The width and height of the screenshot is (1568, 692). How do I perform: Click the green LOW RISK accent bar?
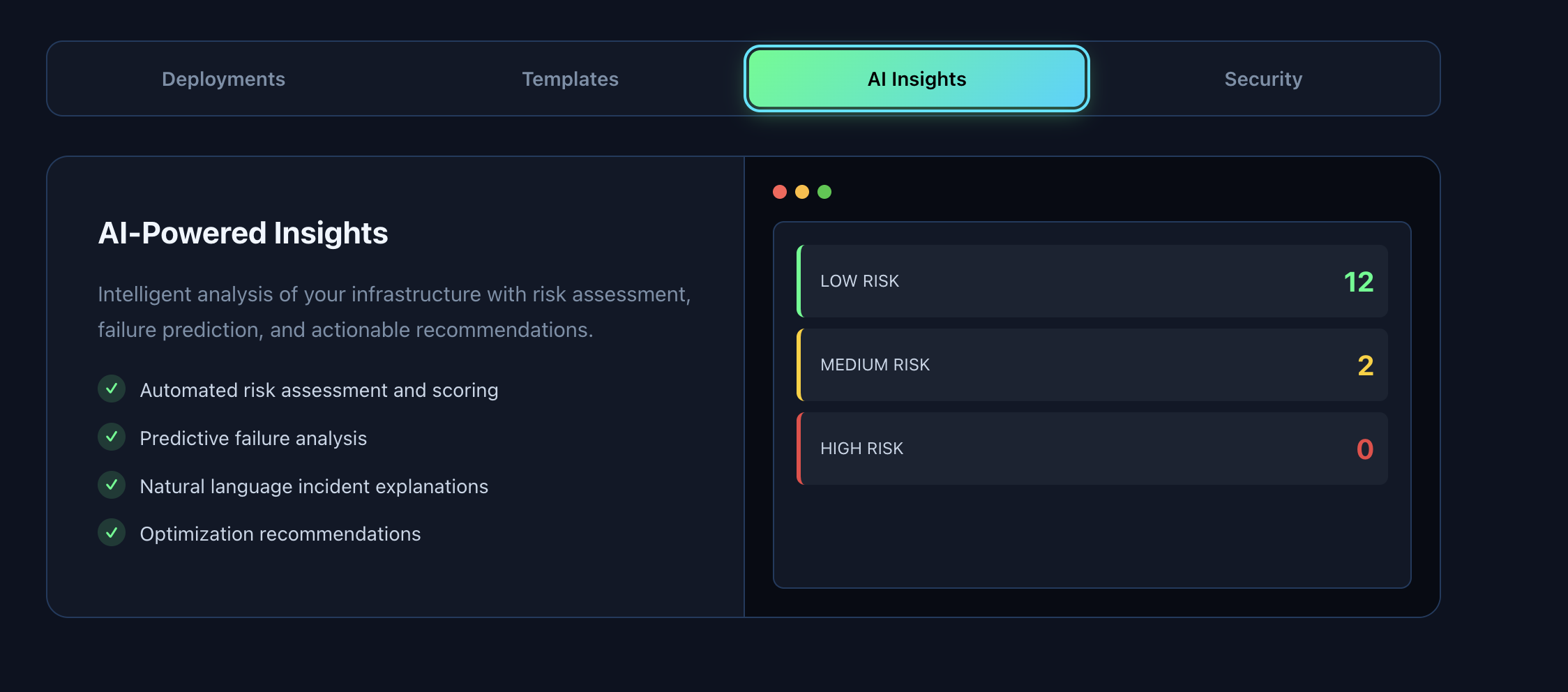pos(800,281)
